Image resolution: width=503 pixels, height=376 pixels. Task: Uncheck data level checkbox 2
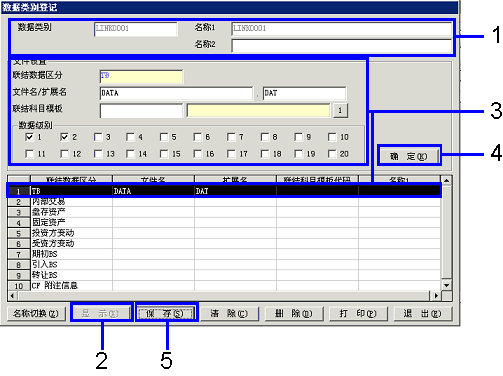coord(64,137)
